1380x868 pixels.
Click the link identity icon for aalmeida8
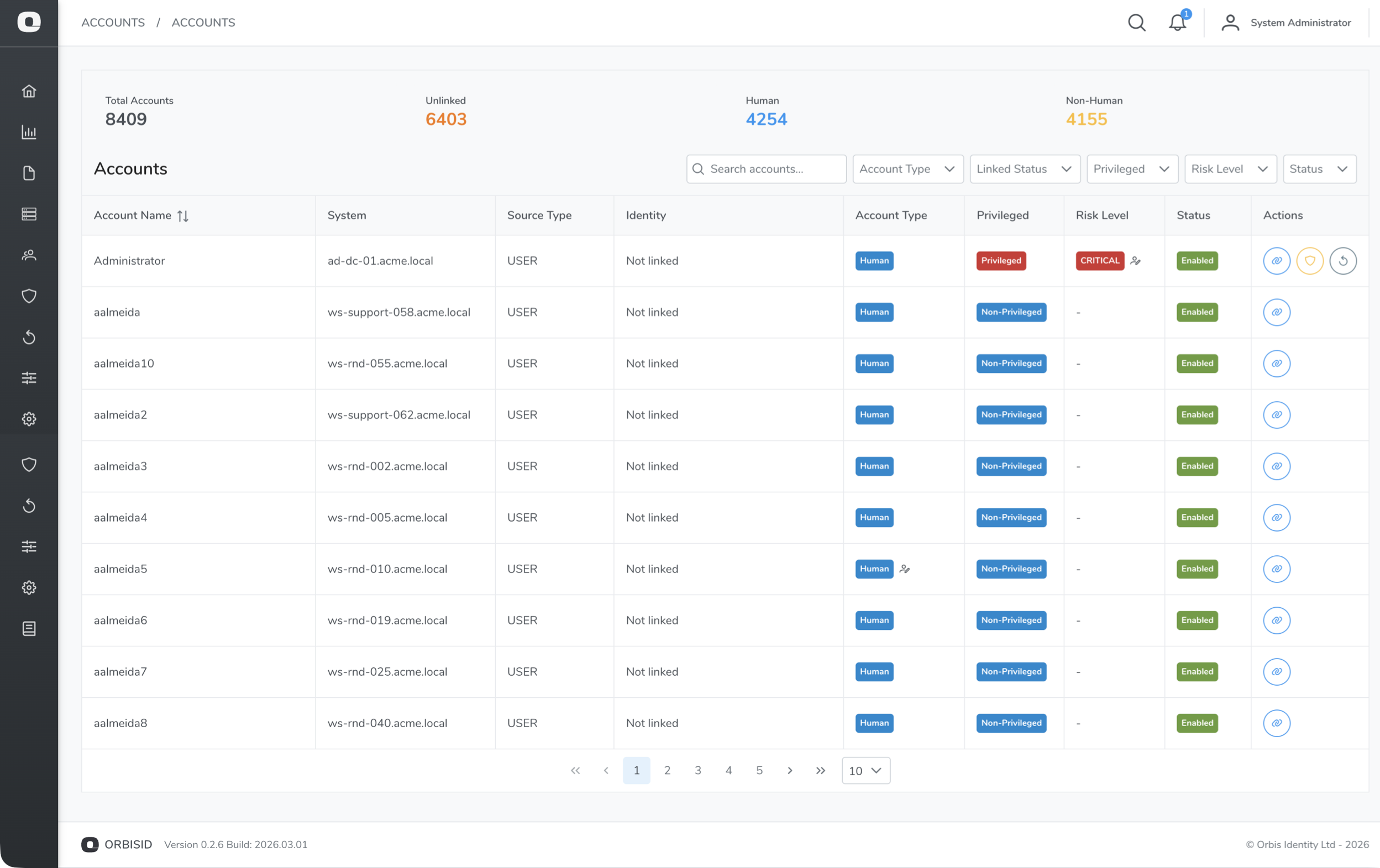click(1276, 723)
